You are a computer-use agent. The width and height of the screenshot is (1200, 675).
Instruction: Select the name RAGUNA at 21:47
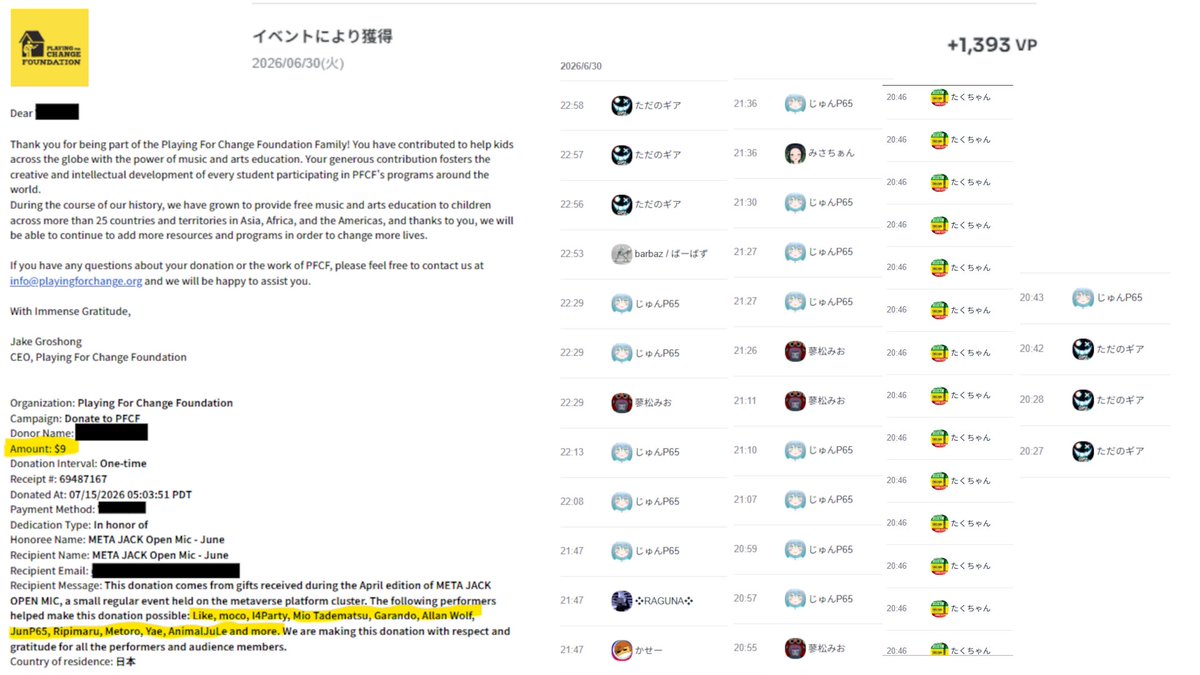(x=662, y=600)
